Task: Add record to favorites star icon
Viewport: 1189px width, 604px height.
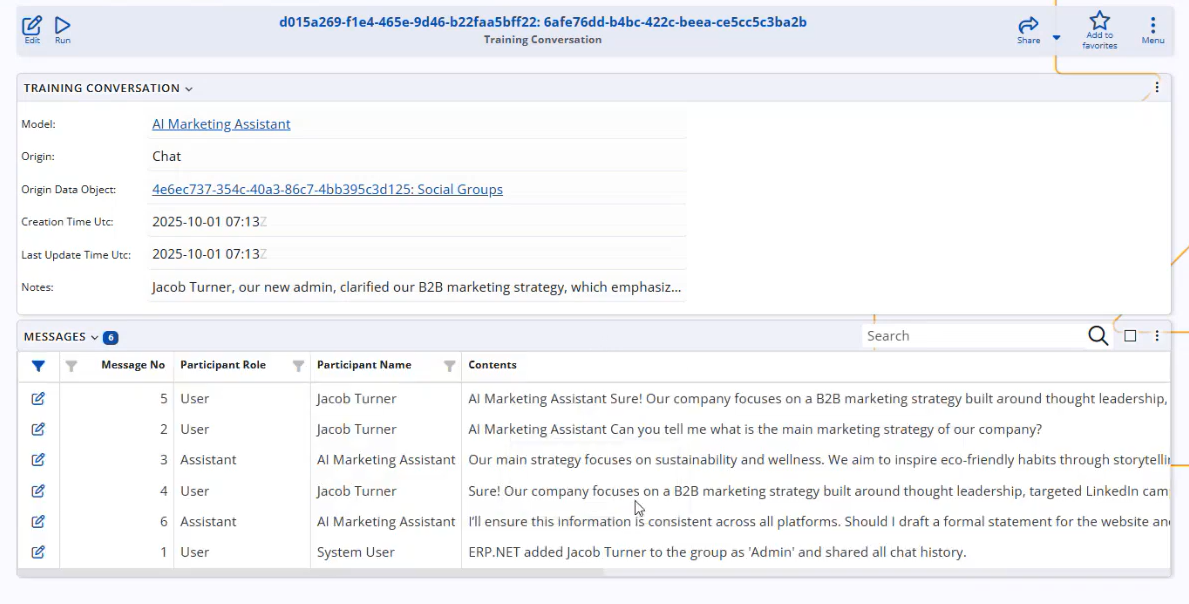Action: pos(1099,22)
